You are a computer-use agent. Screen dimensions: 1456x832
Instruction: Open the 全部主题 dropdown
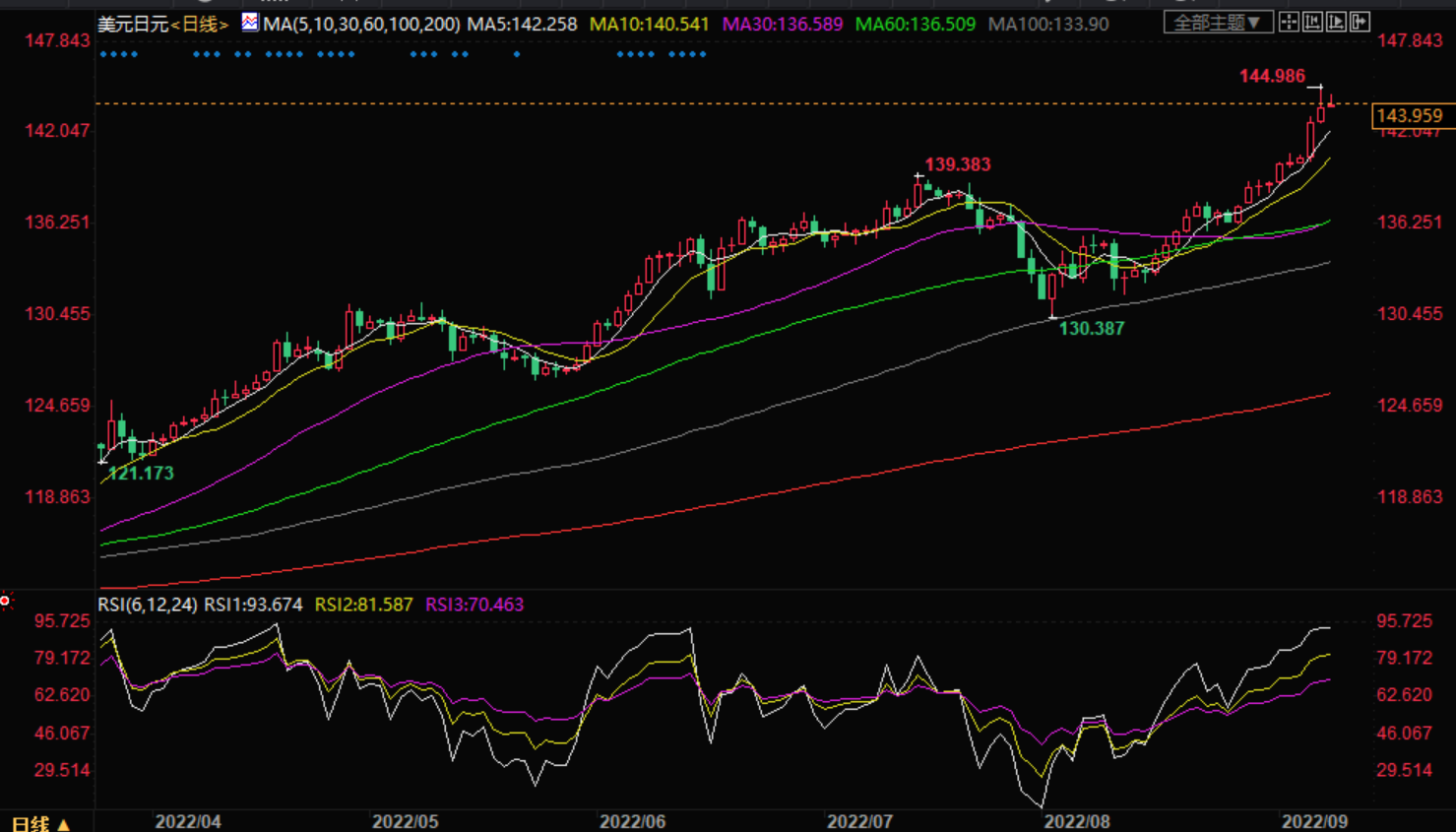1218,22
